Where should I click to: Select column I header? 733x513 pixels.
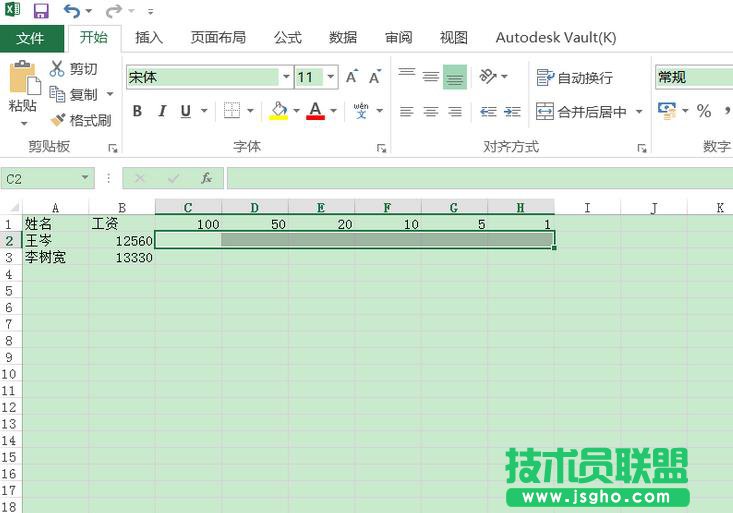(x=587, y=207)
